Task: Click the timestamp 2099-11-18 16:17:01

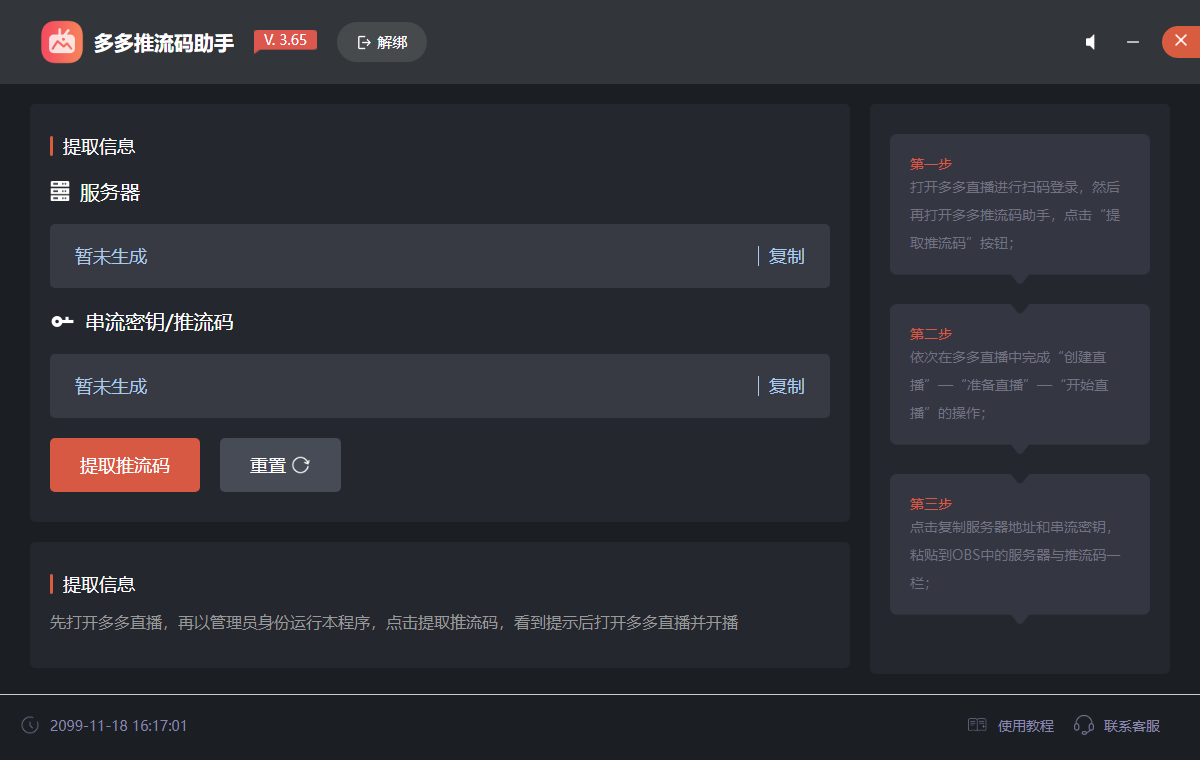Action: click(x=119, y=725)
